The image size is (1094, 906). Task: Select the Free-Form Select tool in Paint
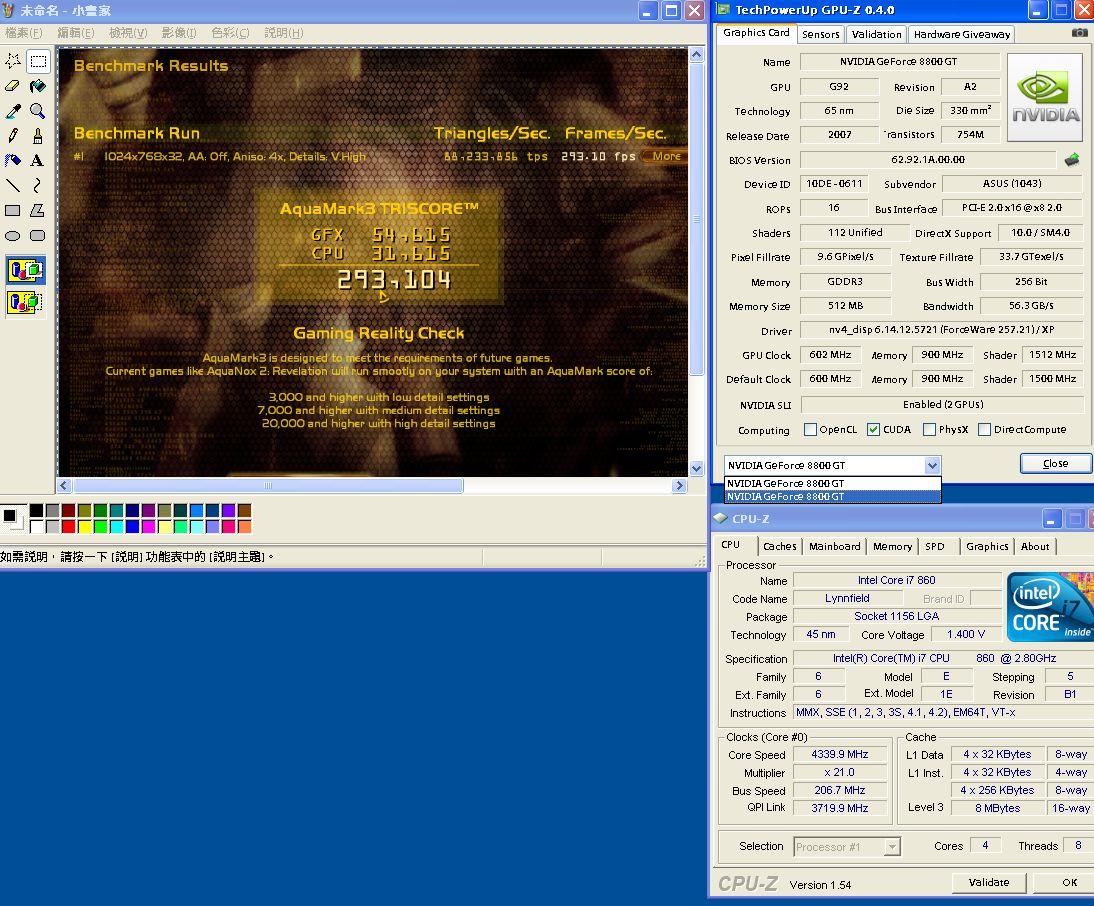click(x=13, y=61)
